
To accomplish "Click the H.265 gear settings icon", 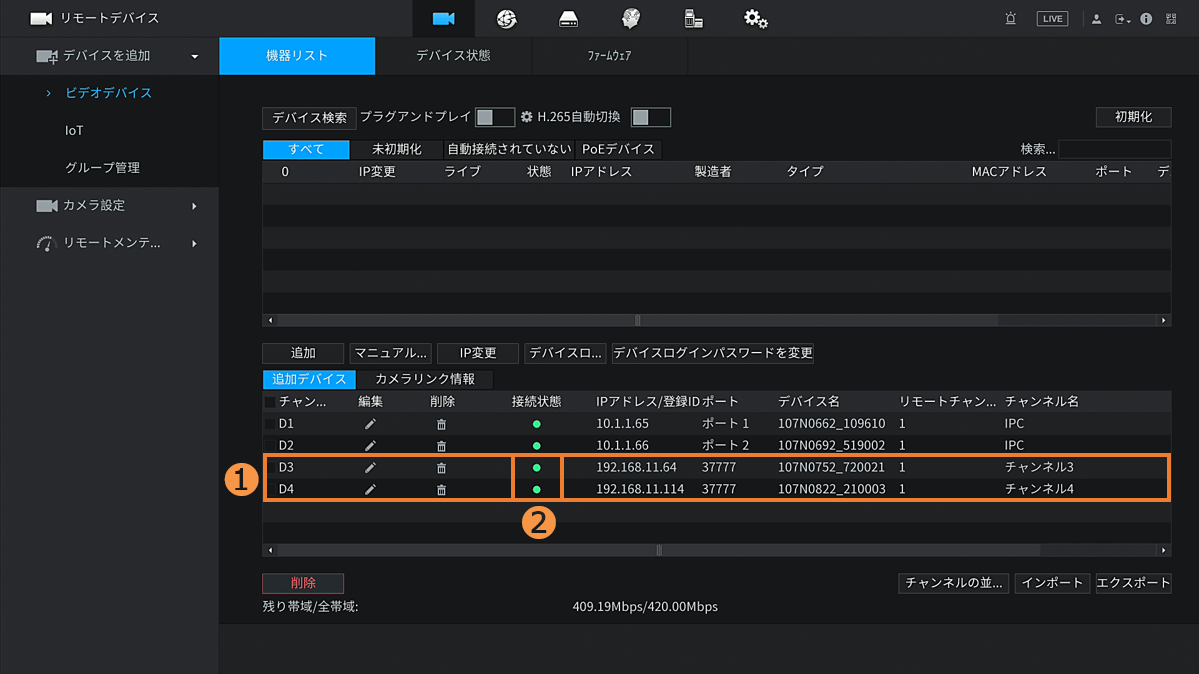I will [x=527, y=118].
